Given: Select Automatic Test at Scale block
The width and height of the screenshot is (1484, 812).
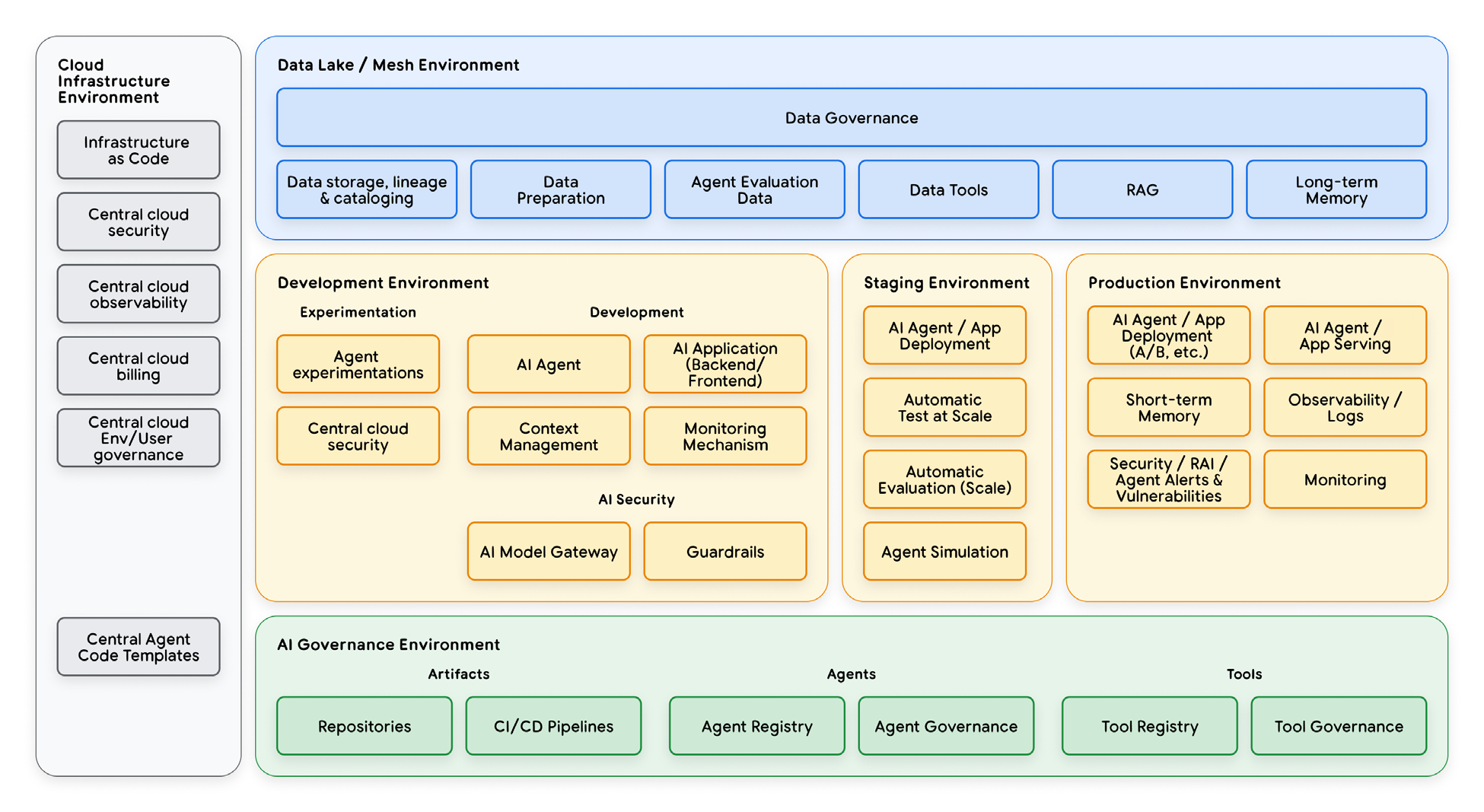Looking at the screenshot, I should pos(944,408).
